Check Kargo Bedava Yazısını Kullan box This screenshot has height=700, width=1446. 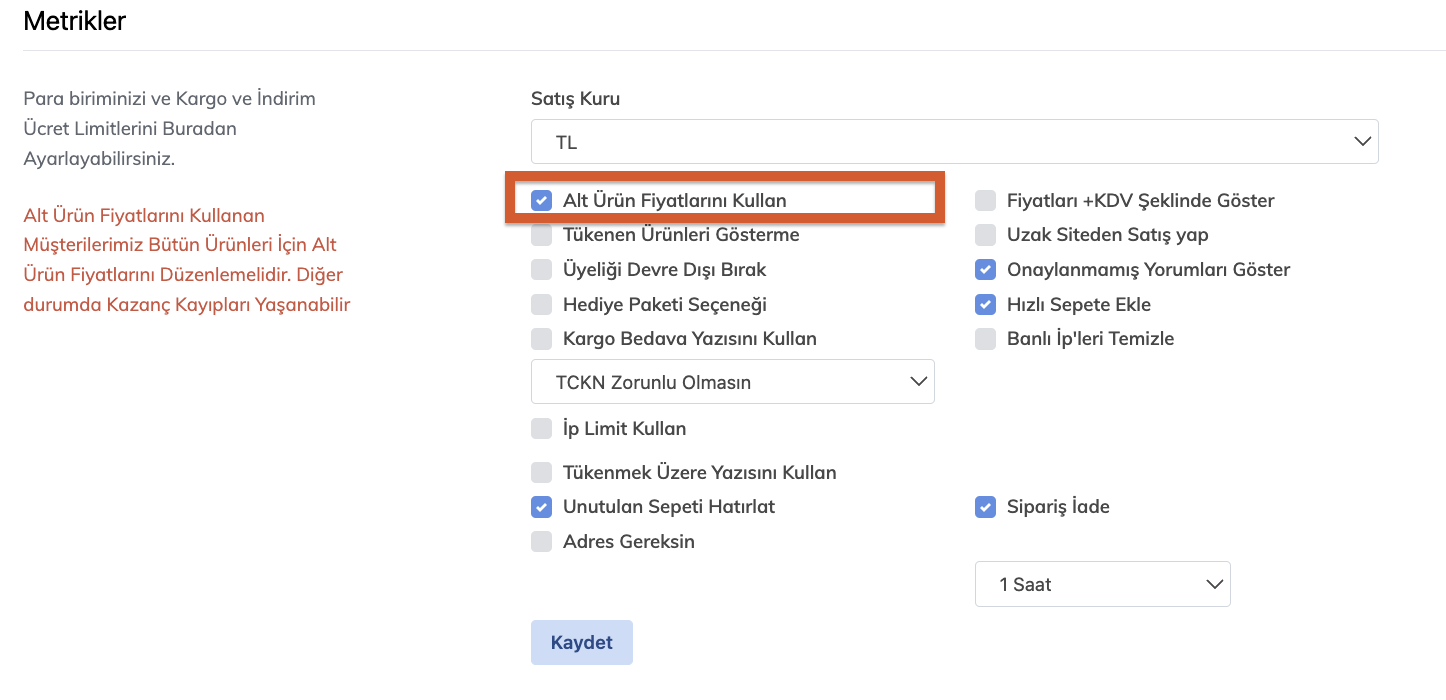(541, 339)
